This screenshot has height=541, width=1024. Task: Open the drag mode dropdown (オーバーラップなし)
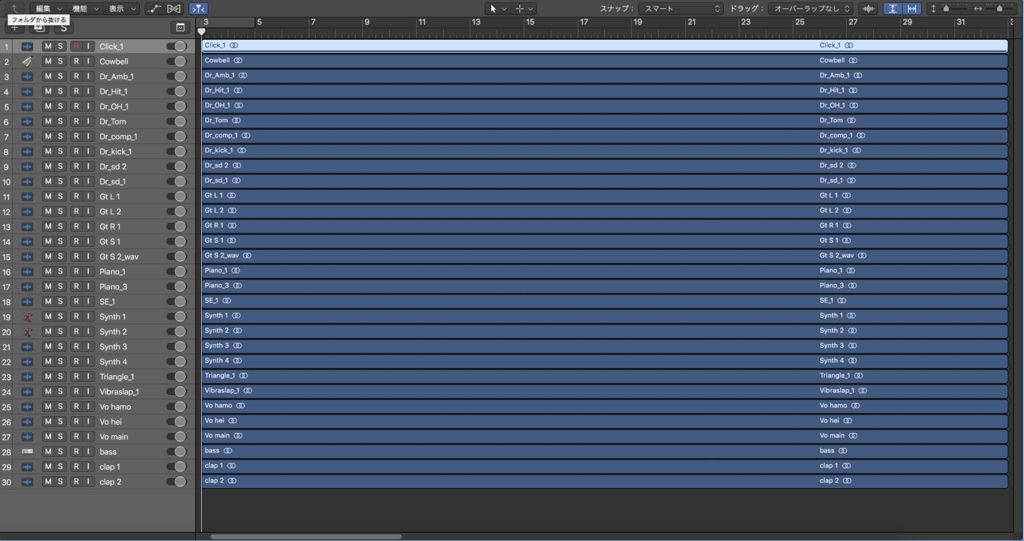point(810,8)
